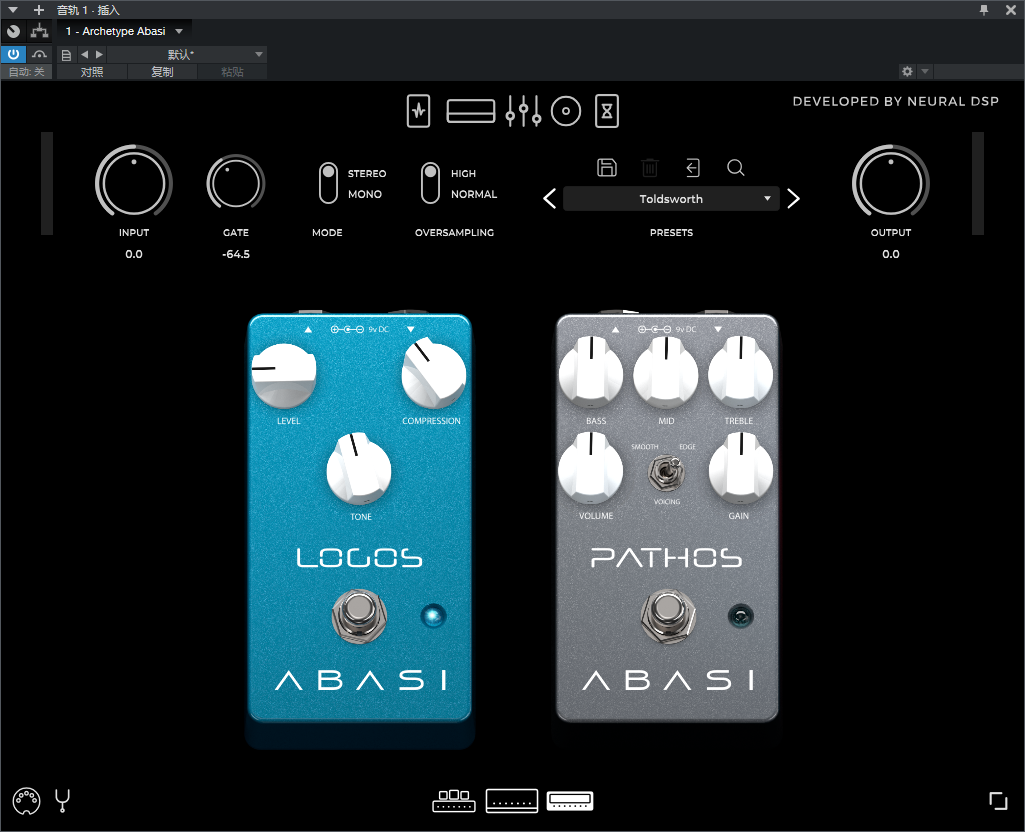Open the 默认 host preset dropdown
Viewport: 1025px width, 832px height.
[x=186, y=54]
